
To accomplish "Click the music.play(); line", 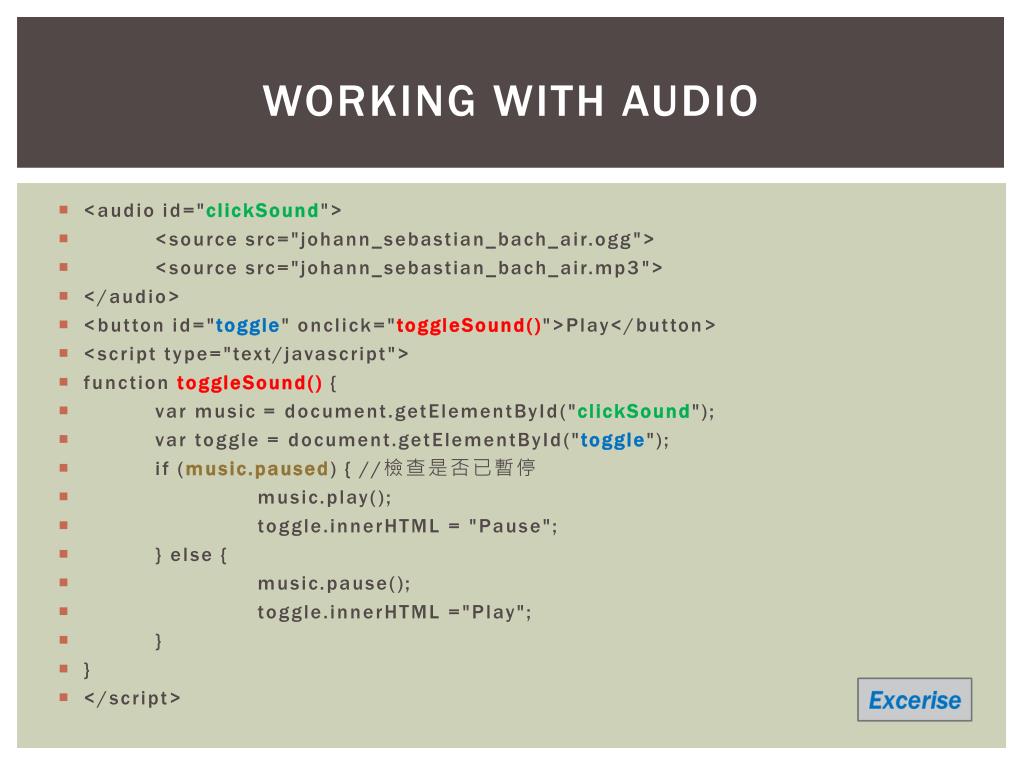I will [x=325, y=498].
